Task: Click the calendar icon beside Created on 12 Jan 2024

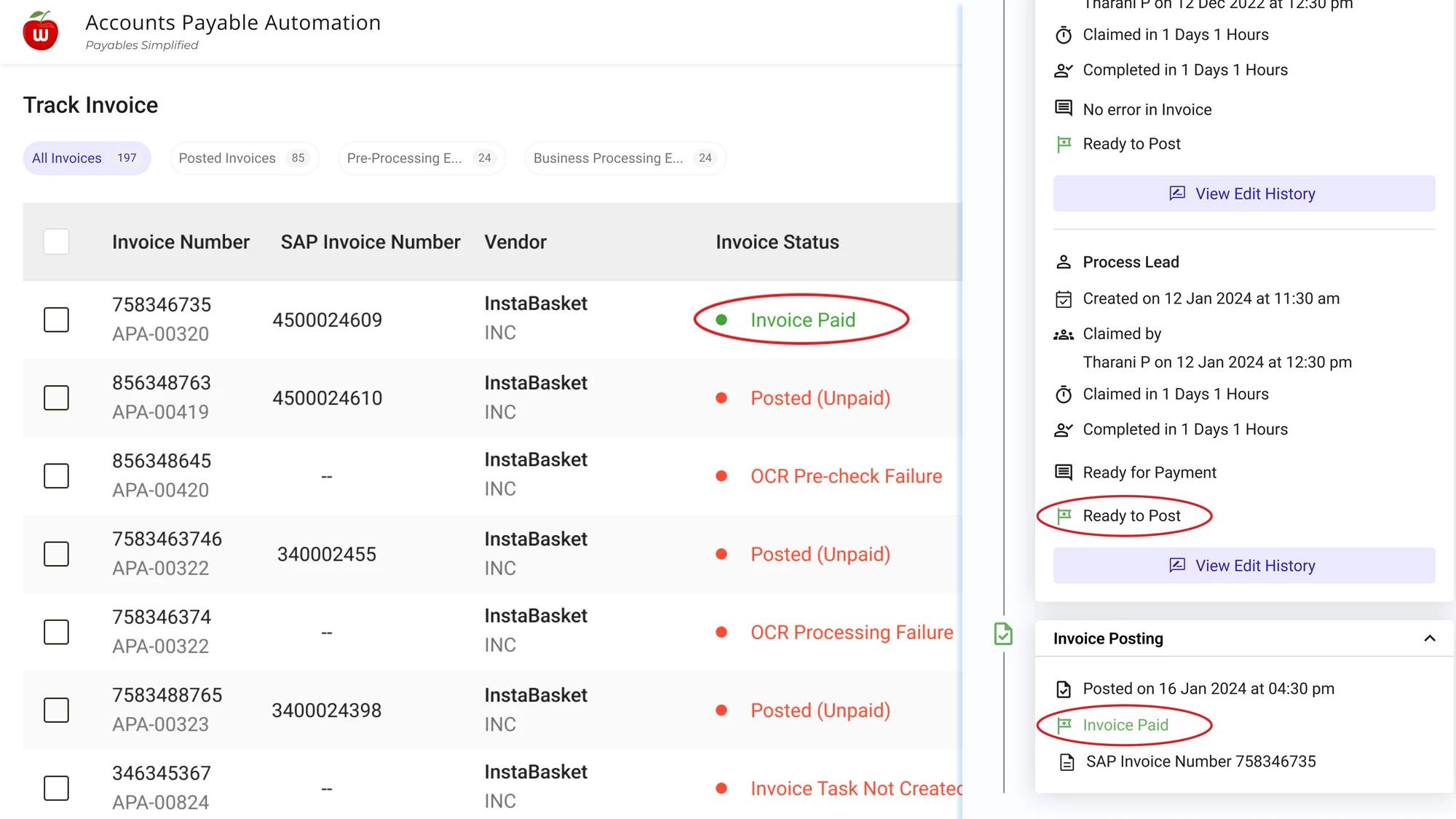Action: (1064, 299)
